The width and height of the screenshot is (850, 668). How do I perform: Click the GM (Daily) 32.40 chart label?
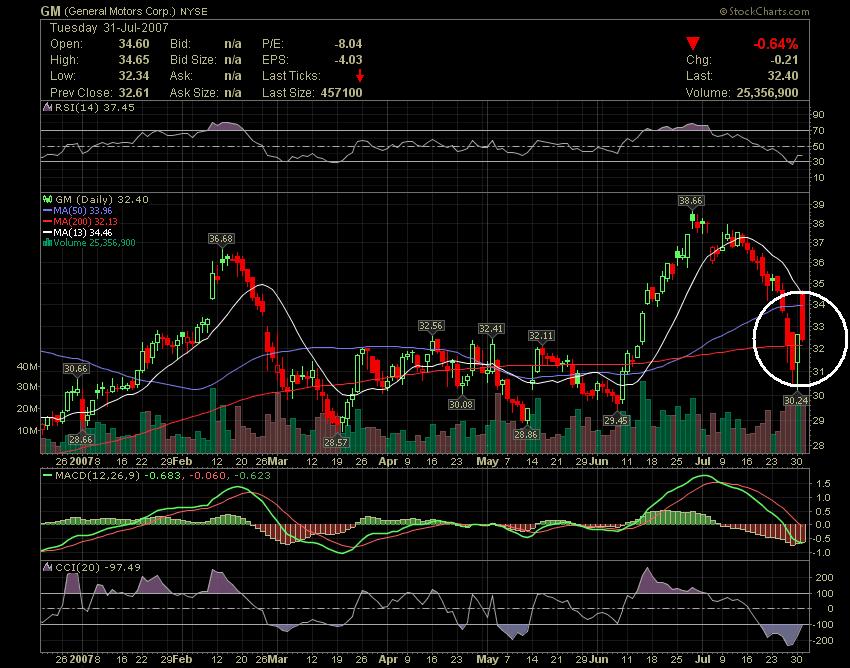[102, 200]
